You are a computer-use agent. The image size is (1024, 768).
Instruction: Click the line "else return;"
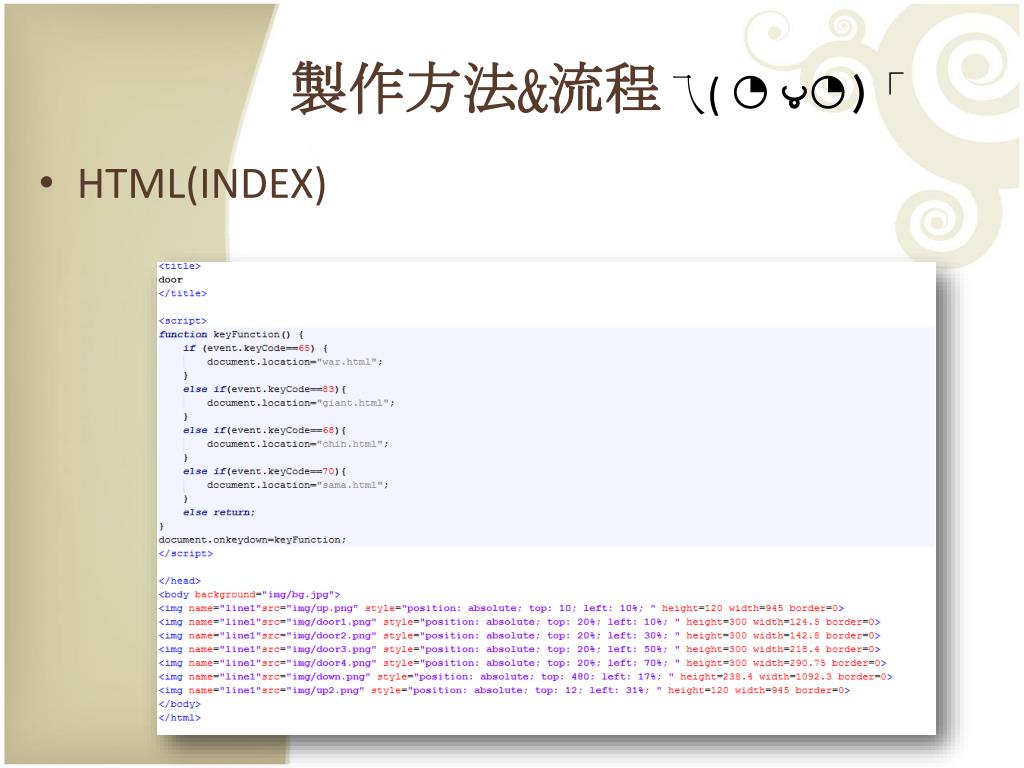coord(219,513)
